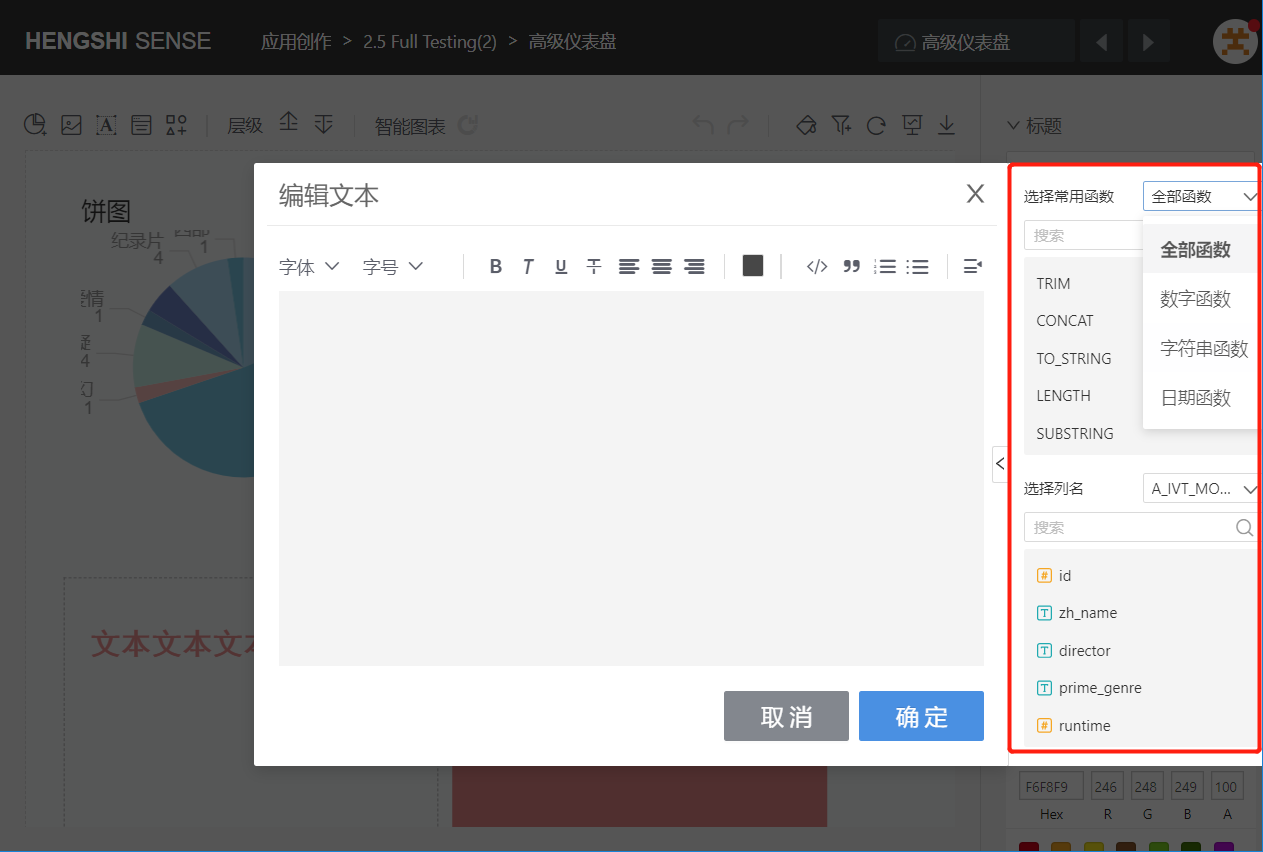Open the A_IVT_MO... dataset dropdown
The width and height of the screenshot is (1263, 852).
pyautogui.click(x=1201, y=489)
